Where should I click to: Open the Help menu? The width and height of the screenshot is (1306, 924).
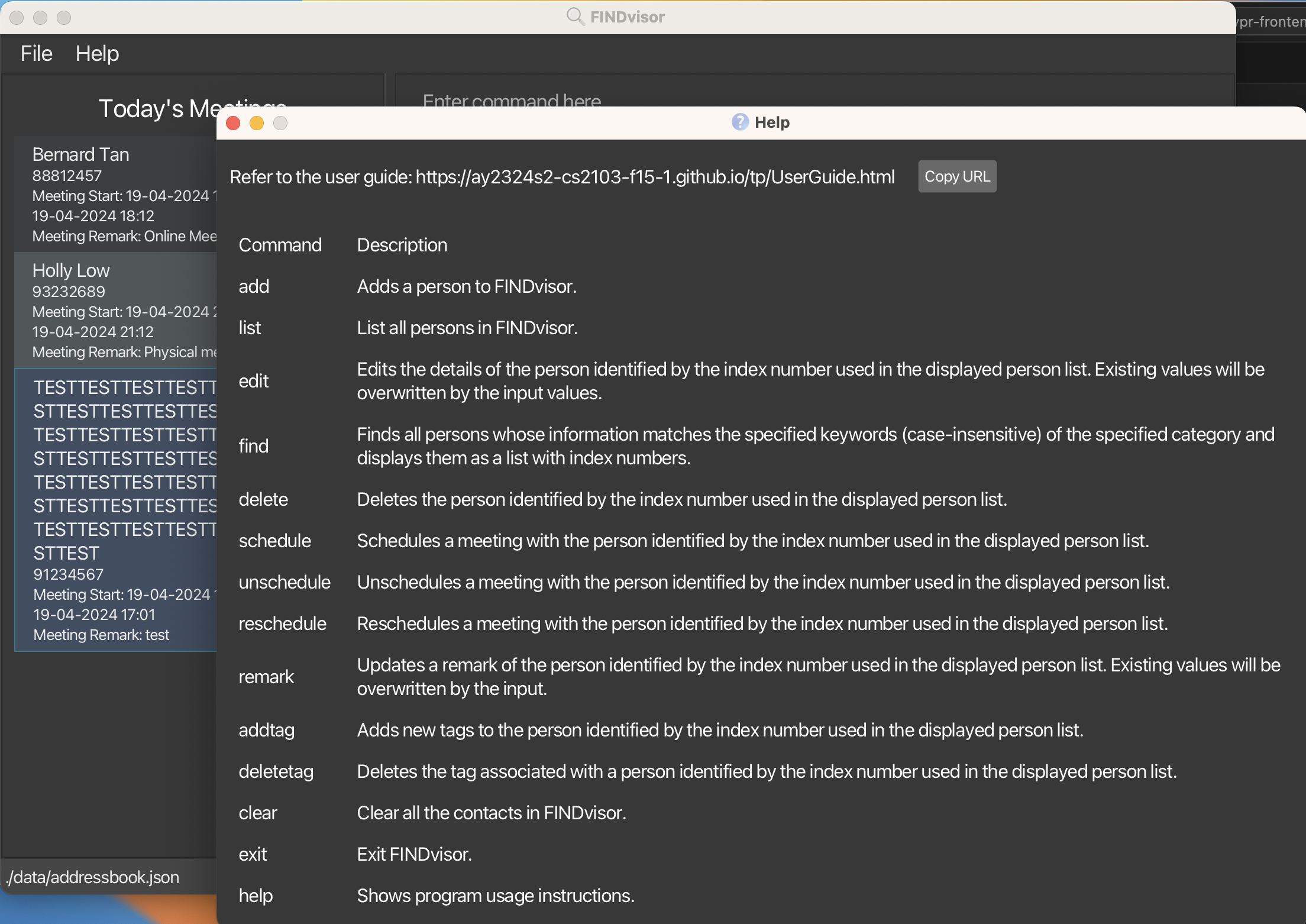tap(97, 54)
